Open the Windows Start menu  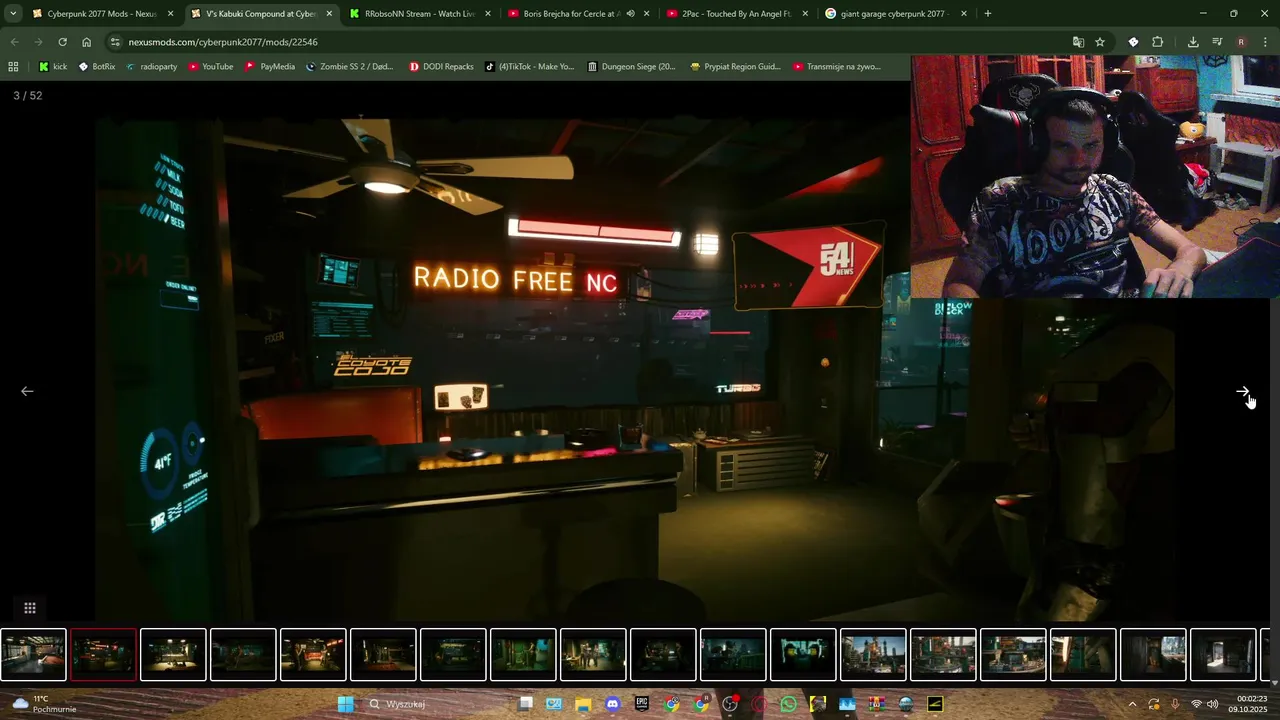345,704
